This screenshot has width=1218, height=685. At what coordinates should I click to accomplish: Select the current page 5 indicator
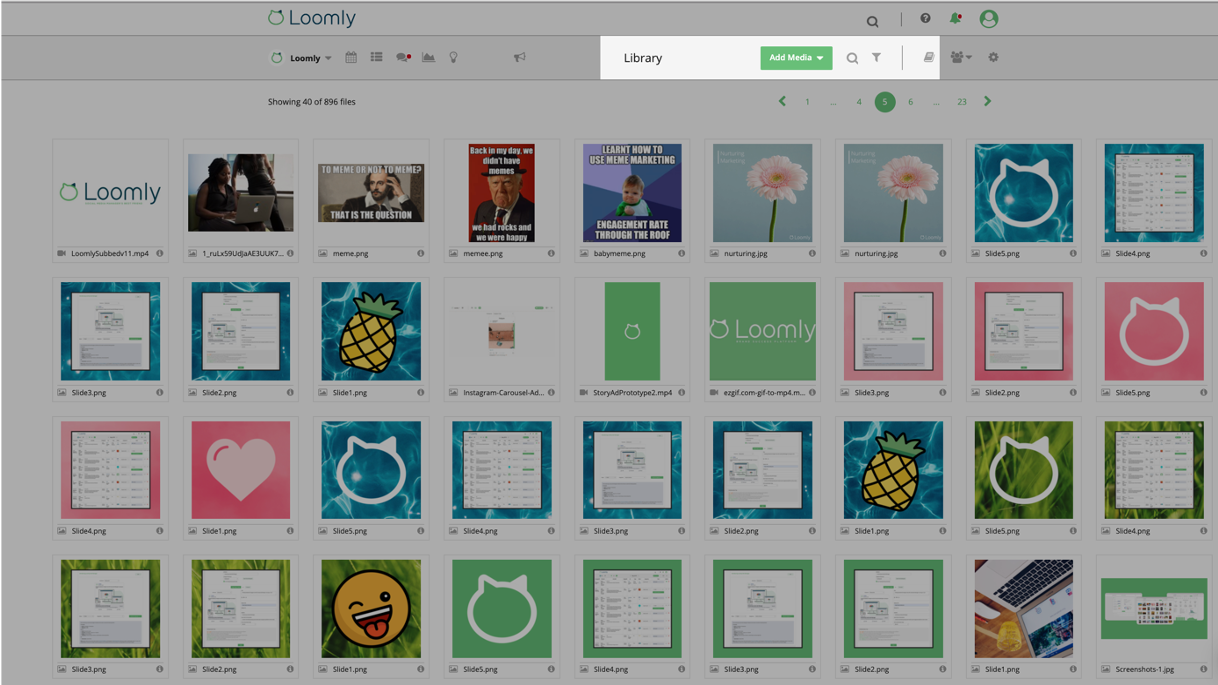pos(884,102)
